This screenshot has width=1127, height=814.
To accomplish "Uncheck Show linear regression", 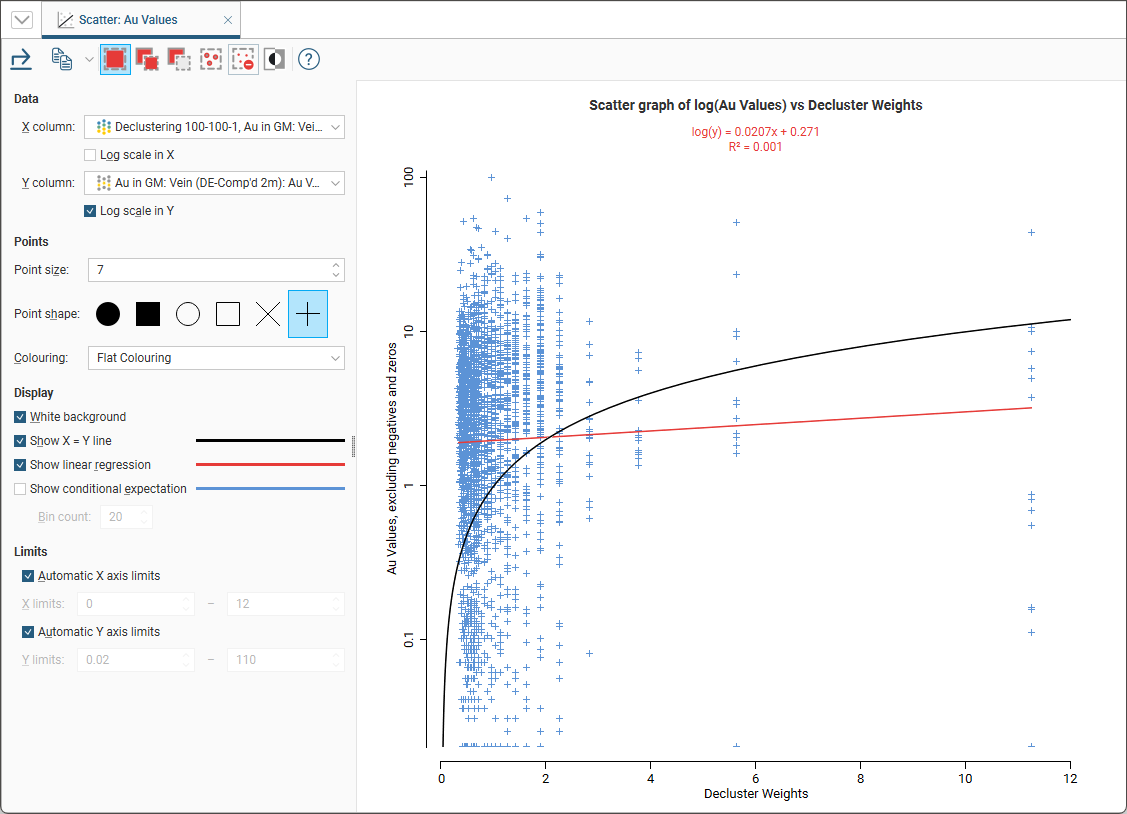I will [x=21, y=465].
